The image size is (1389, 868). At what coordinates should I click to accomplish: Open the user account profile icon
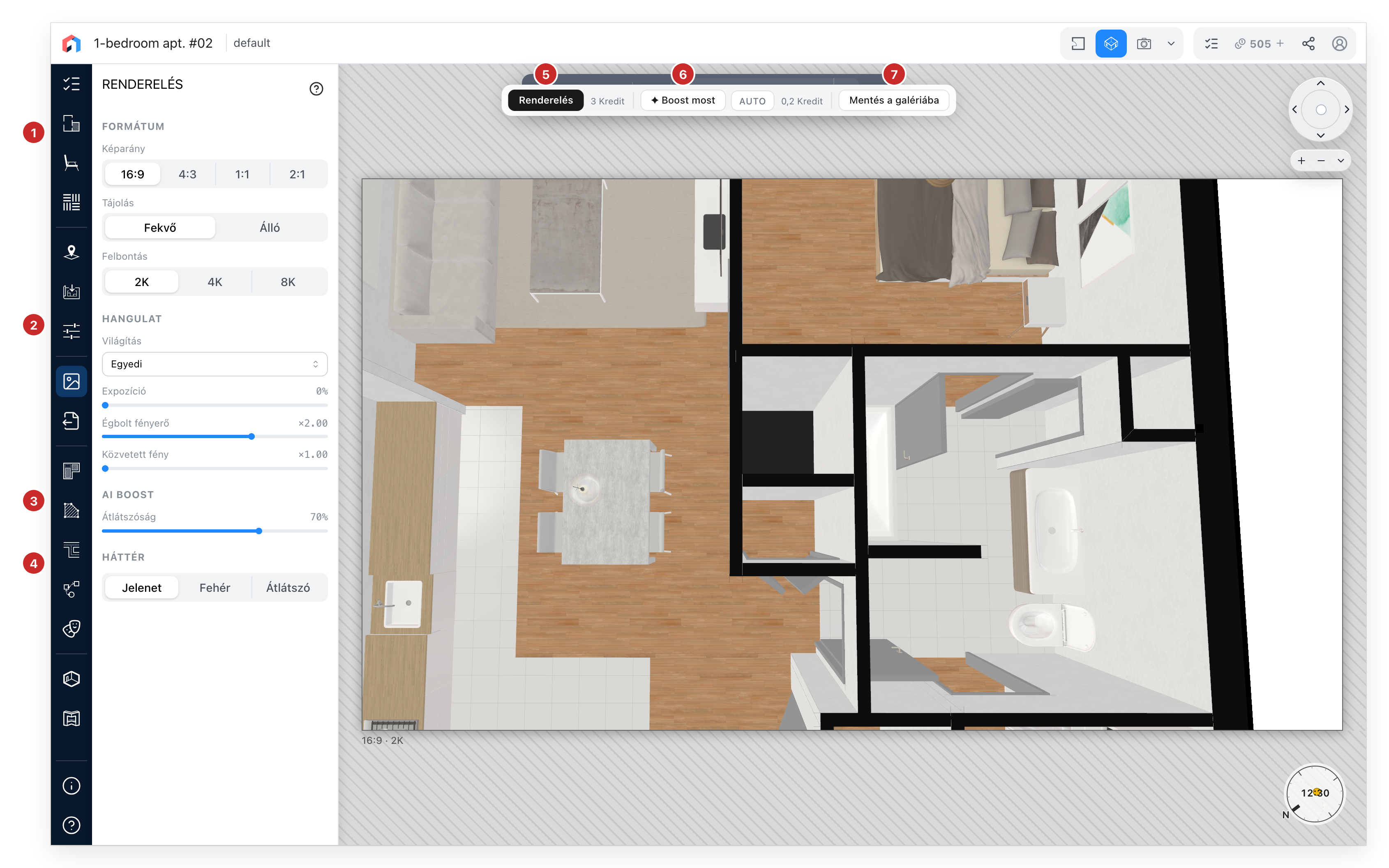tap(1340, 44)
